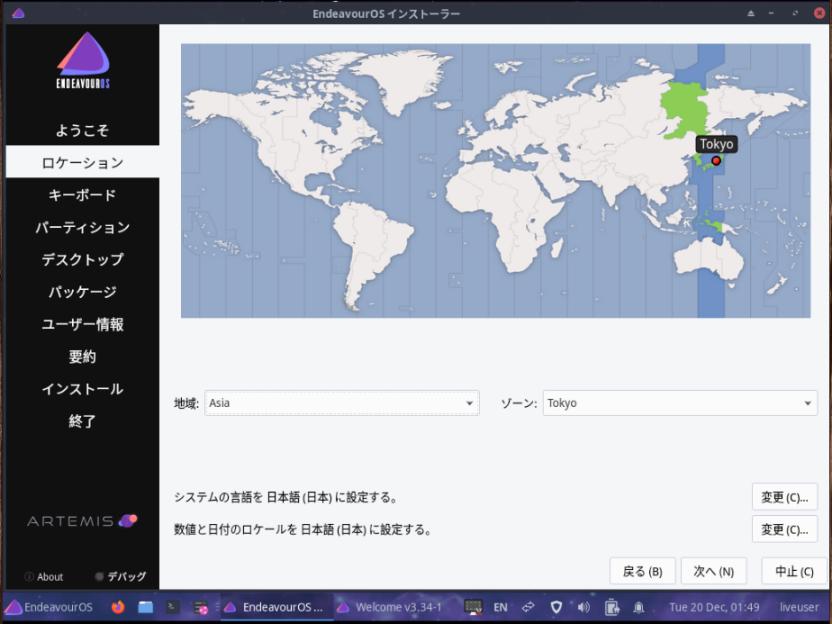Select the ユーザー情報 step in the sidebar
The width and height of the screenshot is (832, 624).
tap(82, 324)
